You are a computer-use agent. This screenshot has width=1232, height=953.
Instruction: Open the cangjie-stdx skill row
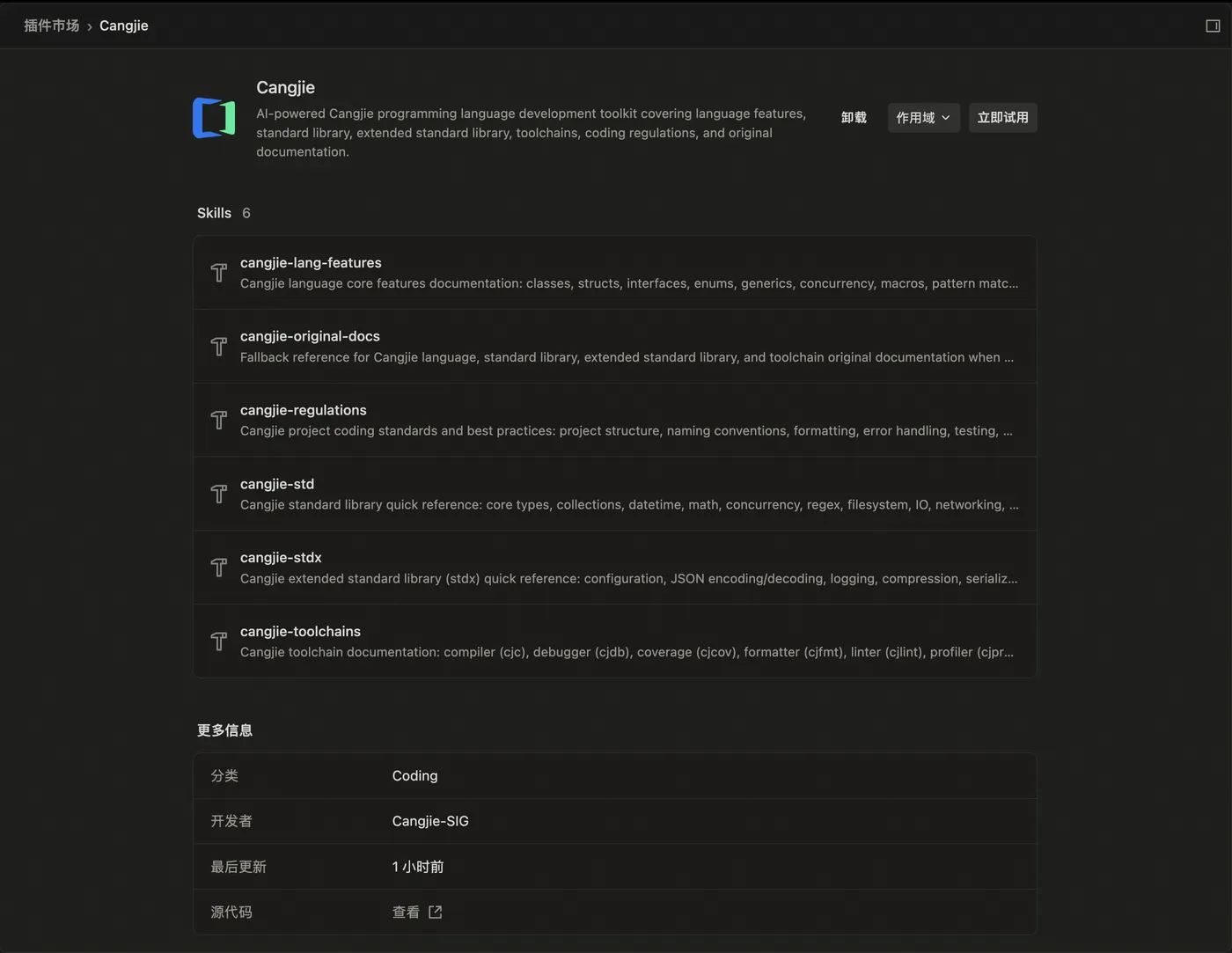point(614,568)
